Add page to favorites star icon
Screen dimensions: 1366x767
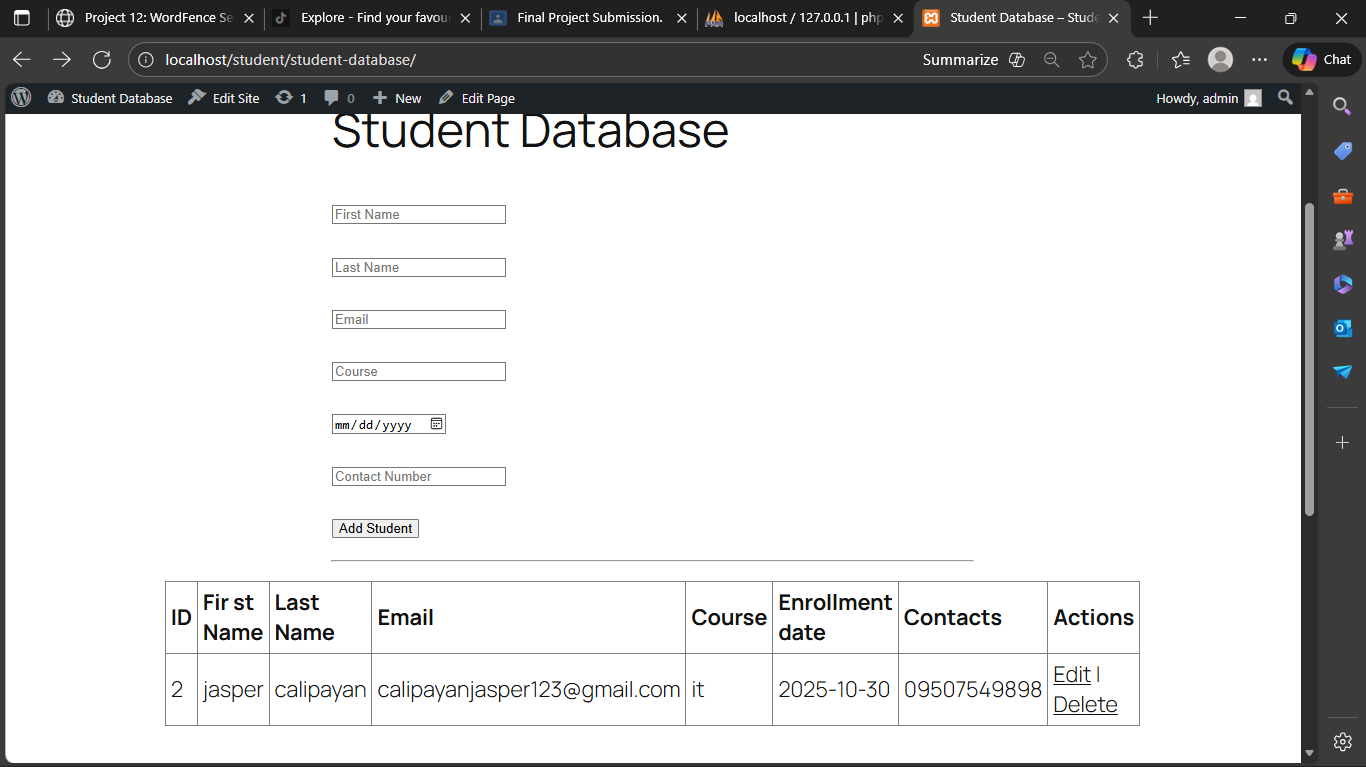click(x=1088, y=60)
